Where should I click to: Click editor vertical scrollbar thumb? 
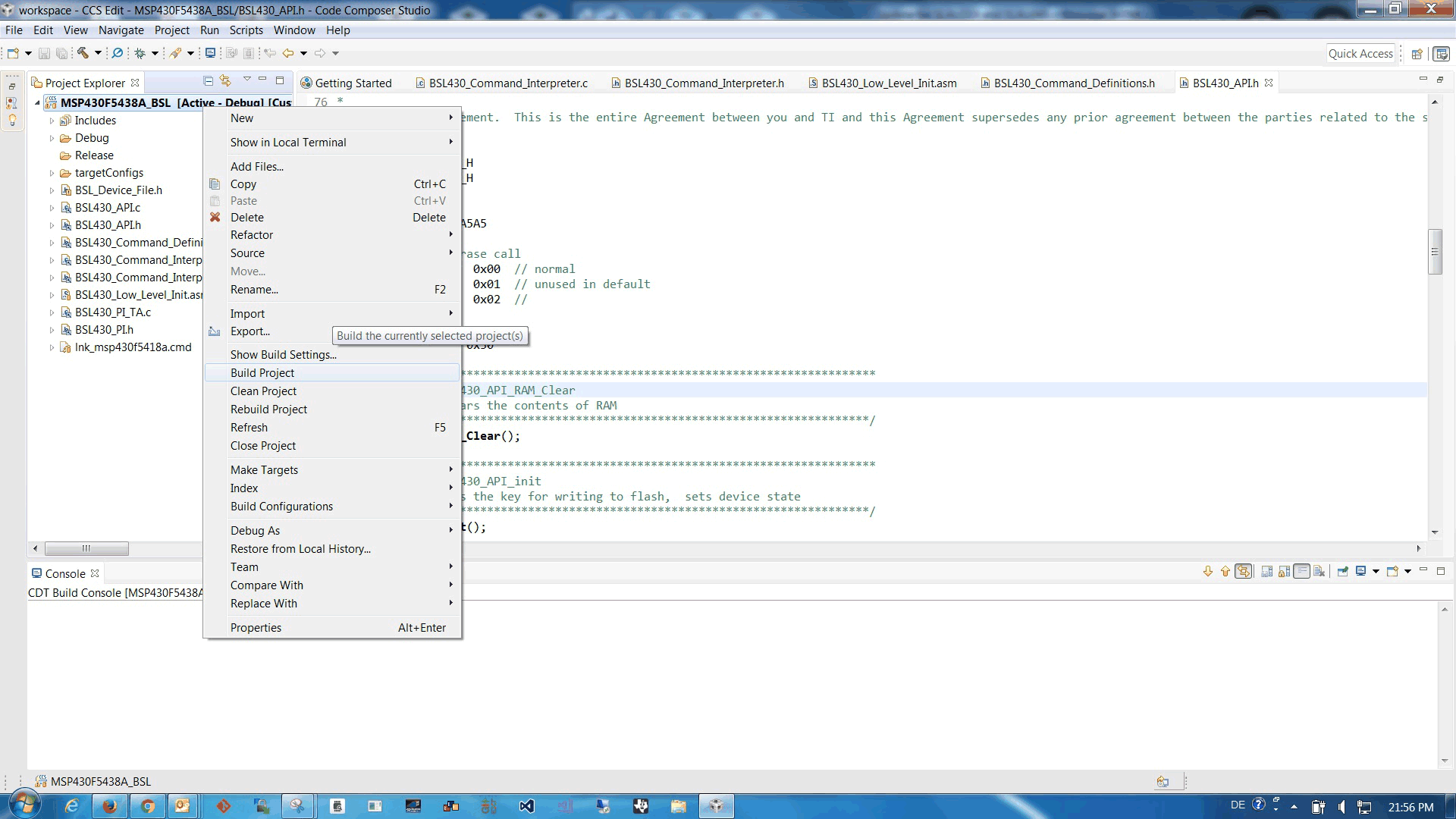pyautogui.click(x=1435, y=251)
